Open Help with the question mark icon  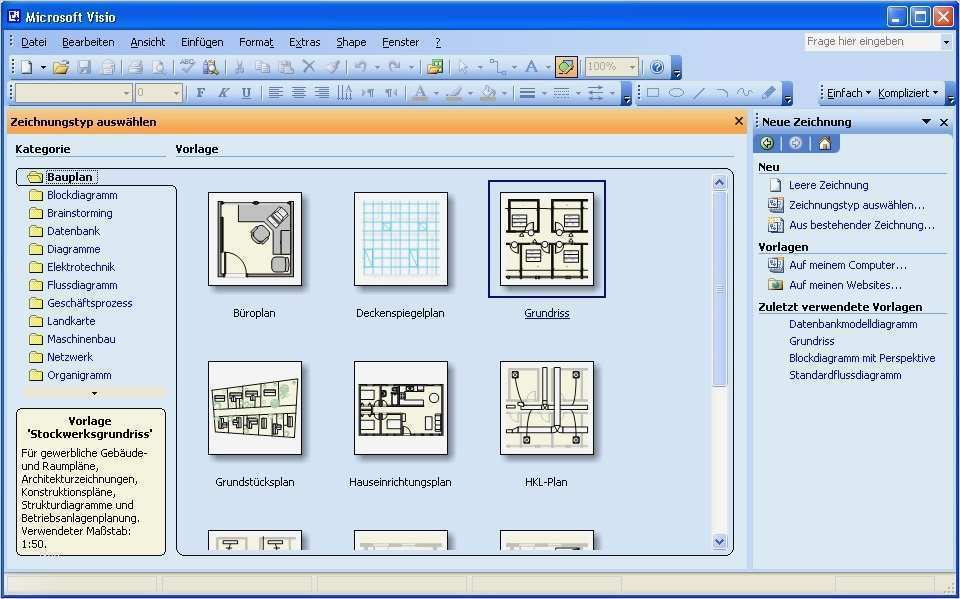point(657,67)
